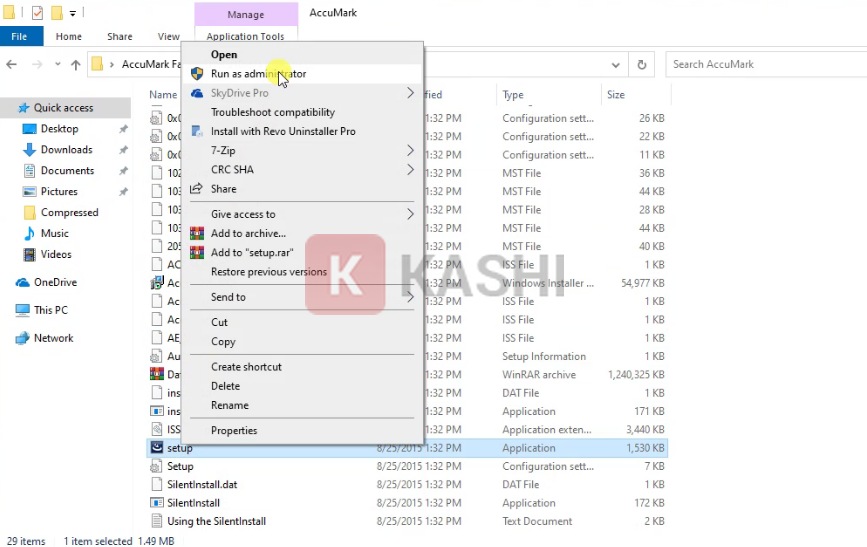Click SilentInstall application icon
867x547 pixels.
(x=157, y=503)
